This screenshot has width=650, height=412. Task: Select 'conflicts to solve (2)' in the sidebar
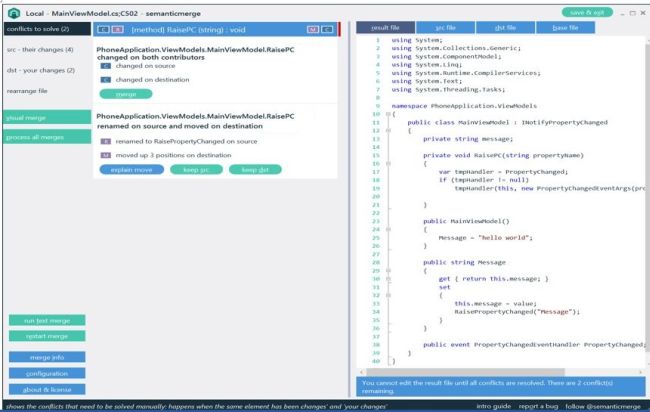click(x=47, y=29)
